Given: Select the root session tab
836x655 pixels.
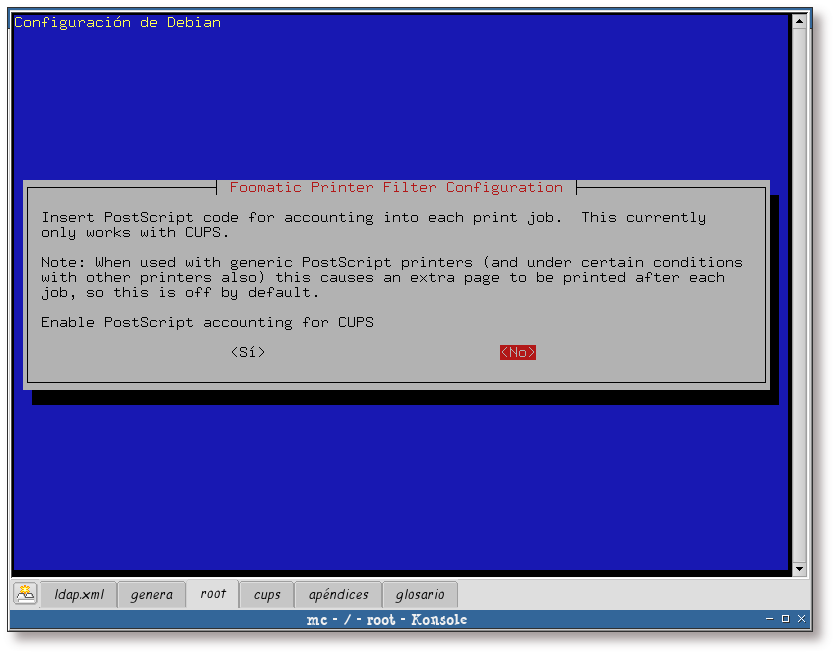Looking at the screenshot, I should (213, 594).
